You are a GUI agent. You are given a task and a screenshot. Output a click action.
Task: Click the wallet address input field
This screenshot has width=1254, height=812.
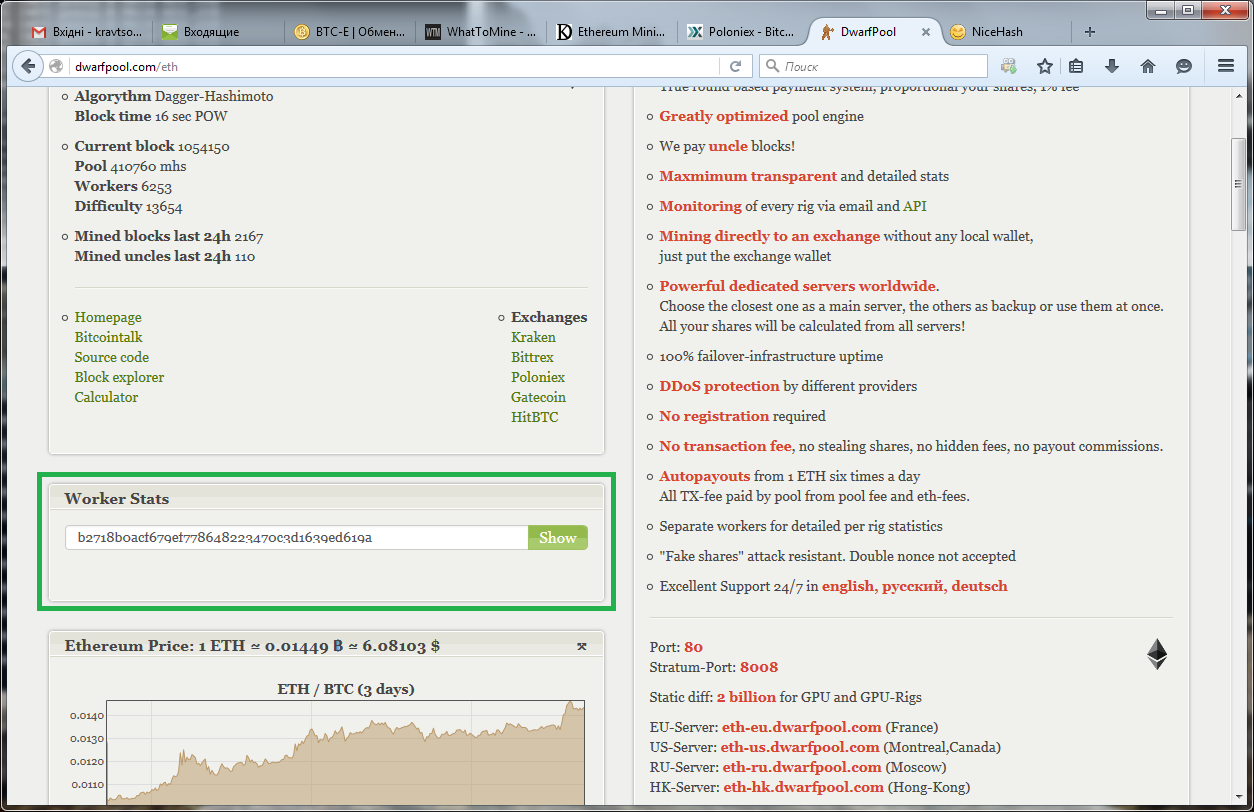click(x=297, y=538)
